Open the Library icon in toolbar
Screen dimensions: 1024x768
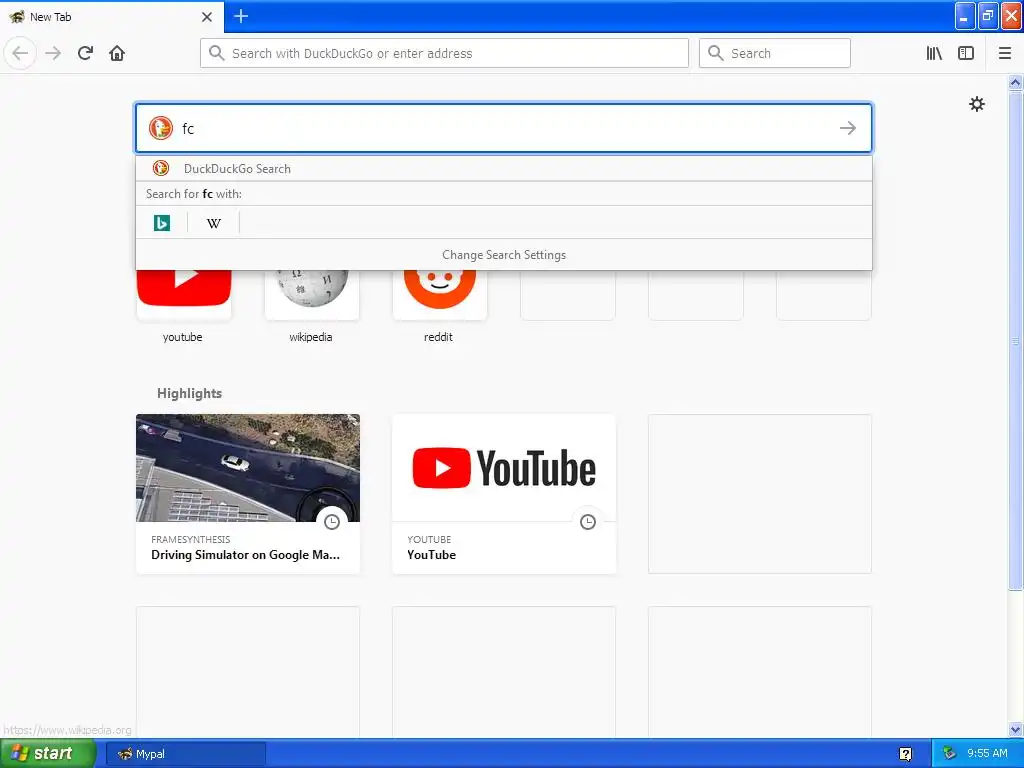pos(934,54)
